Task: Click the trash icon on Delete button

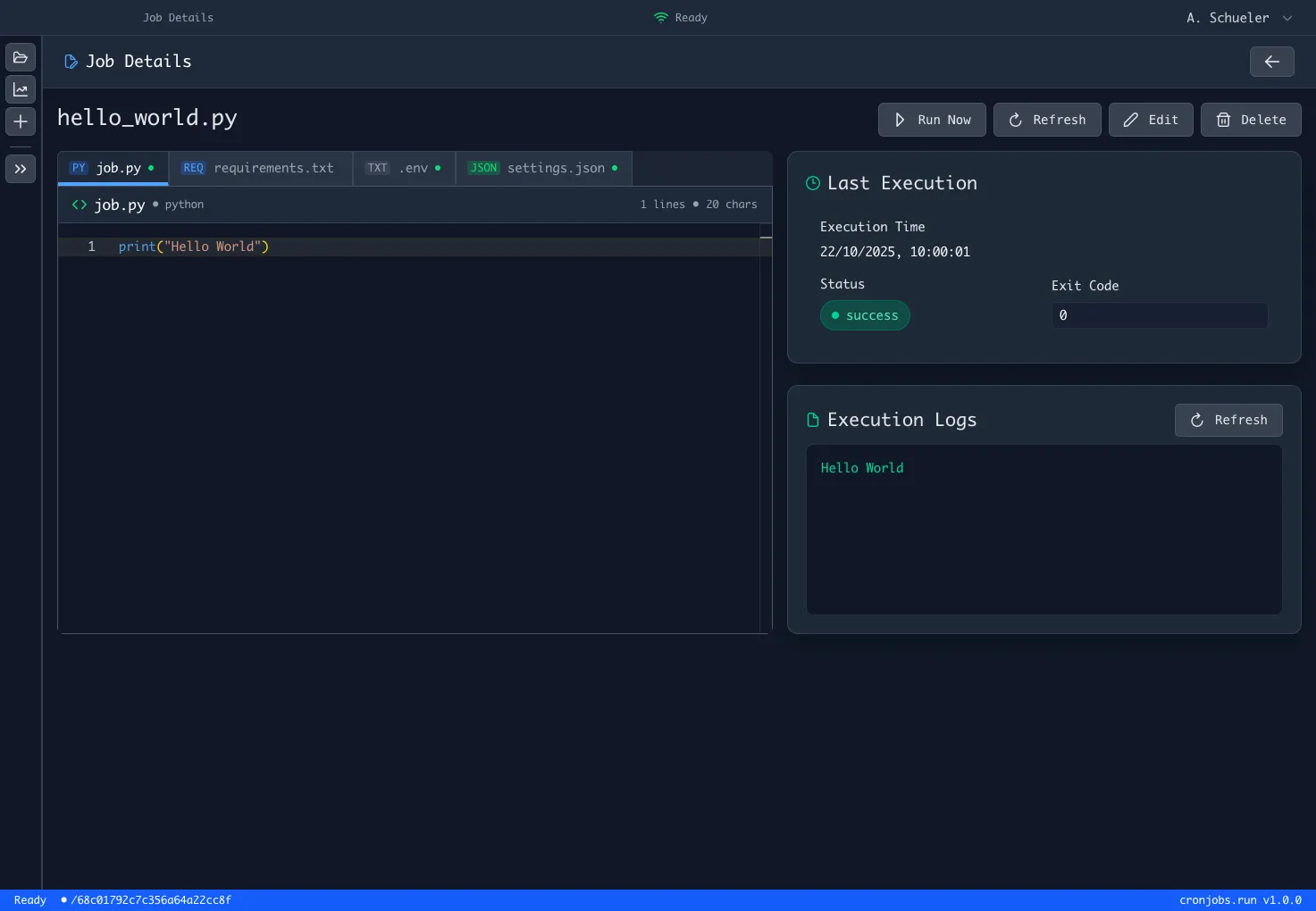Action: (1223, 120)
